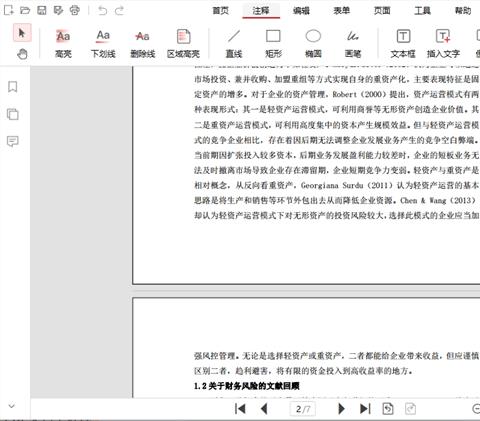The image size is (480, 421).
Task: Expand the sidebar chevron at bottom left
Action: point(12,406)
